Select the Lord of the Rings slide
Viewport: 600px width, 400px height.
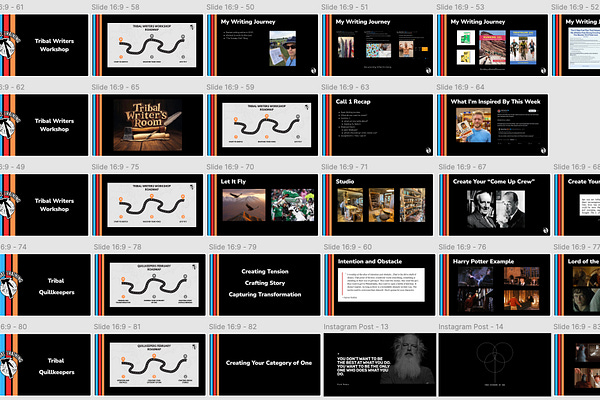(577, 285)
